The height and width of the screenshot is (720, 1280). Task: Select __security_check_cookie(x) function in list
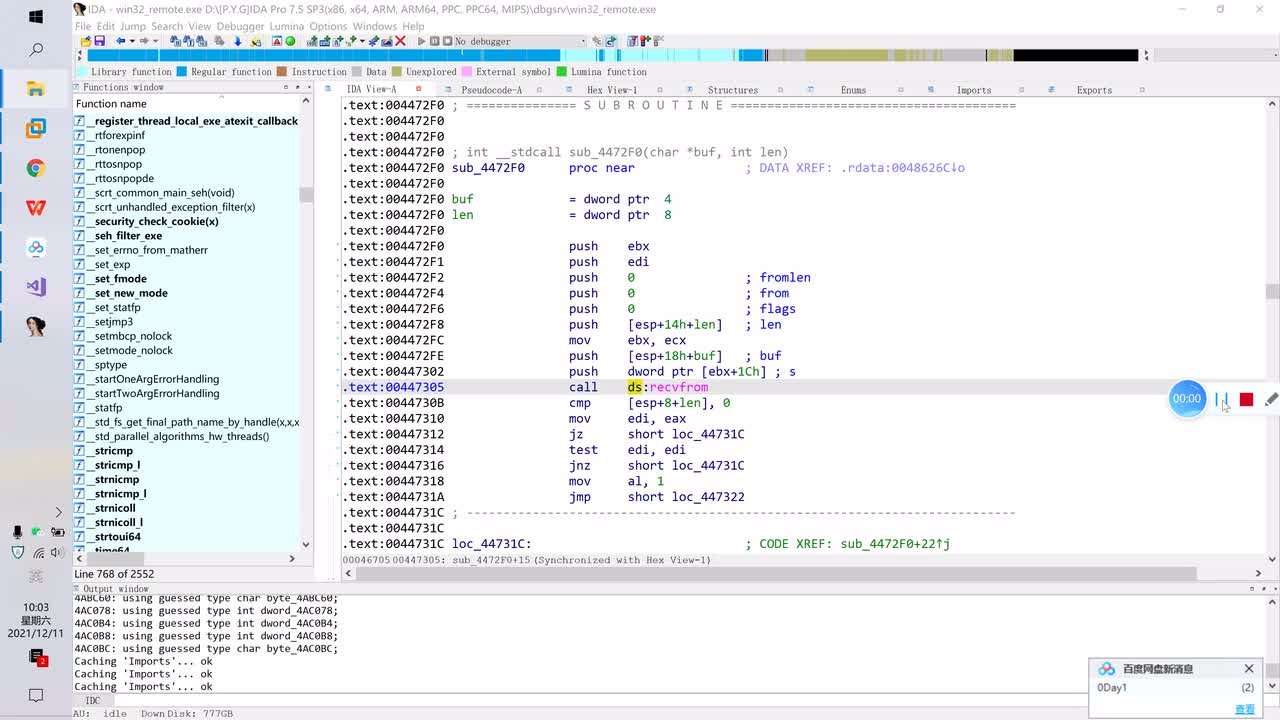156,221
